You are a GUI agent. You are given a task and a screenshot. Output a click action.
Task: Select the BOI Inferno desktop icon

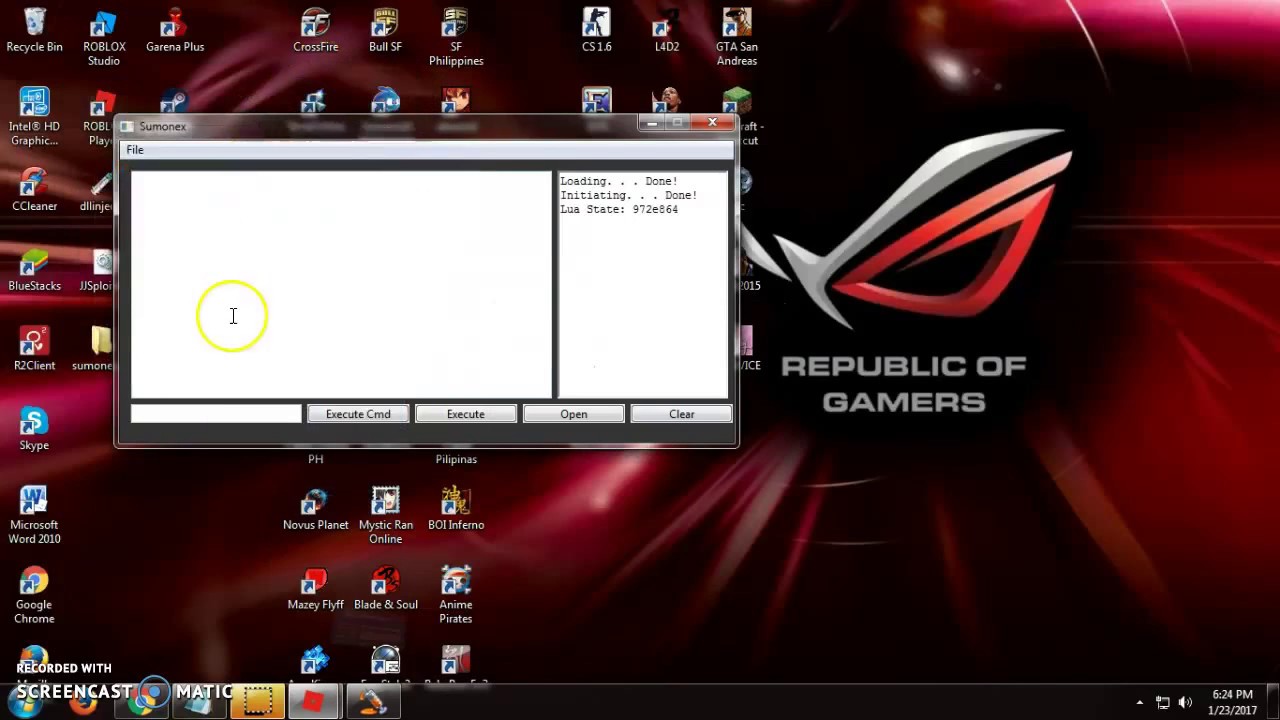456,509
